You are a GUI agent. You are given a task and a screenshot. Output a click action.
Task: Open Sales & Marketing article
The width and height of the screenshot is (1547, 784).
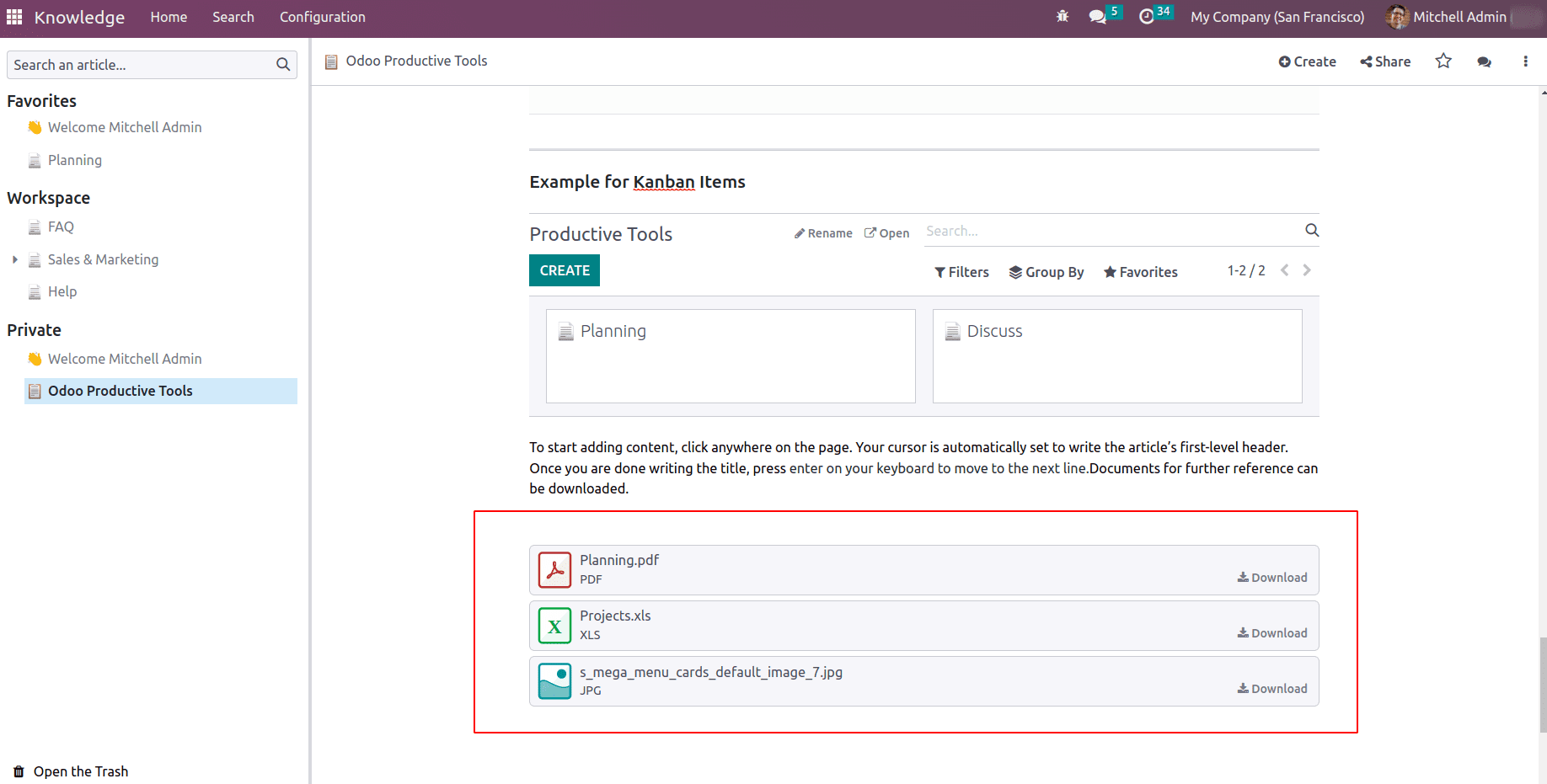point(103,259)
